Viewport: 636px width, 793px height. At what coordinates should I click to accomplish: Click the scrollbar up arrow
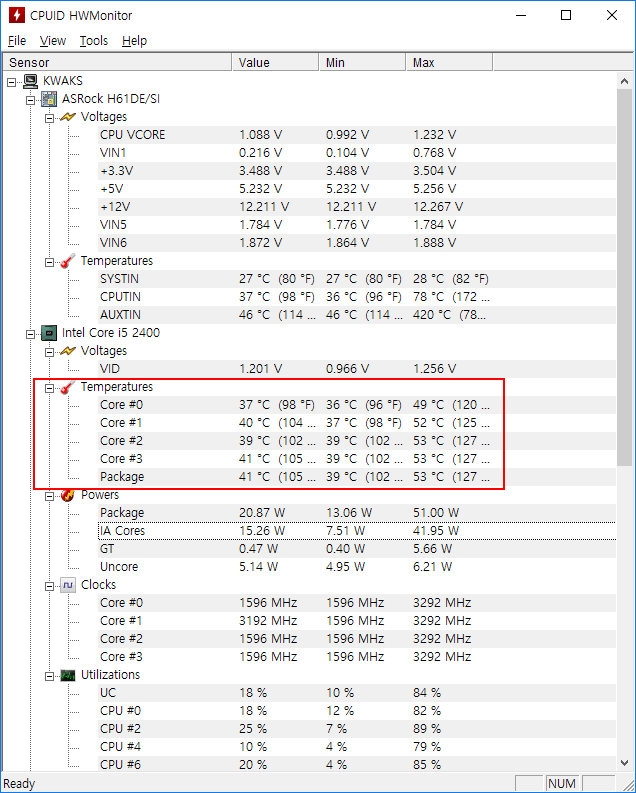click(624, 81)
